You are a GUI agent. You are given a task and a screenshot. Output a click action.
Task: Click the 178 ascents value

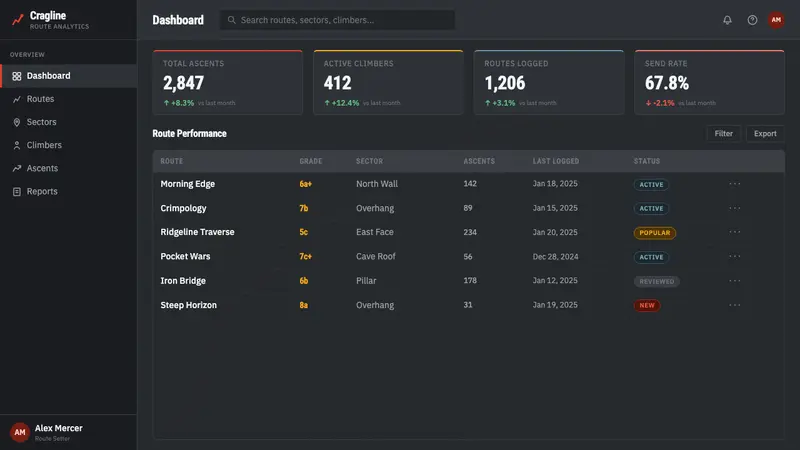pyautogui.click(x=470, y=281)
